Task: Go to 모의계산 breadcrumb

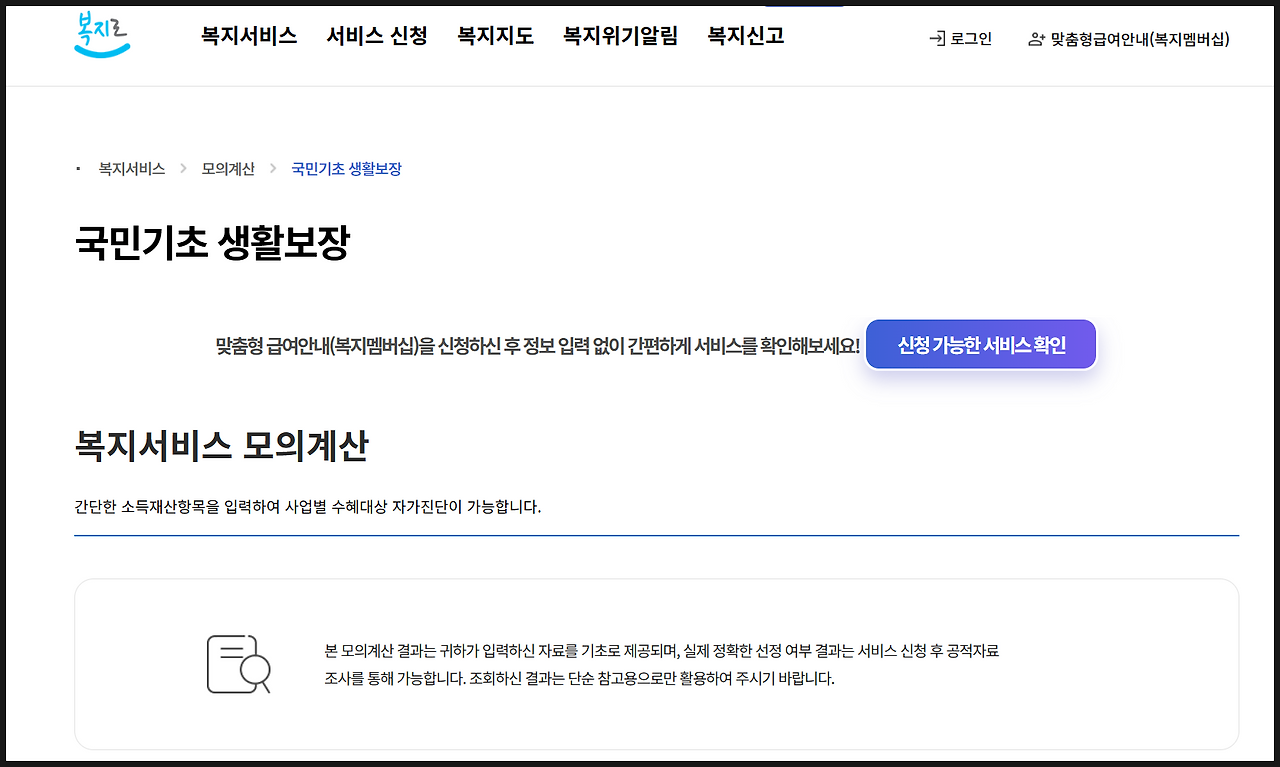Action: [x=228, y=169]
